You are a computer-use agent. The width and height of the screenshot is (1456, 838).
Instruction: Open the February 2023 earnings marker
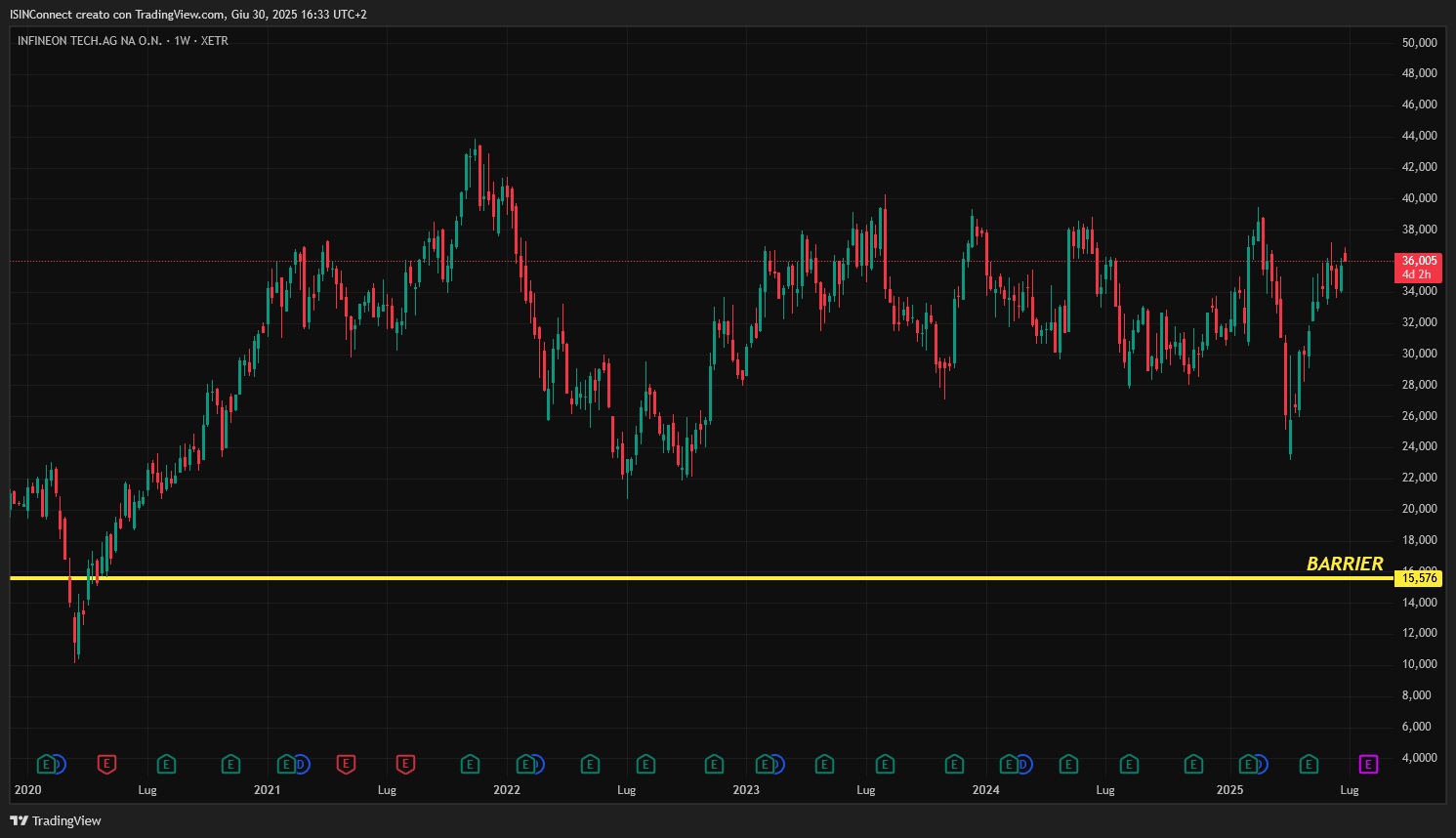pyautogui.click(x=766, y=764)
